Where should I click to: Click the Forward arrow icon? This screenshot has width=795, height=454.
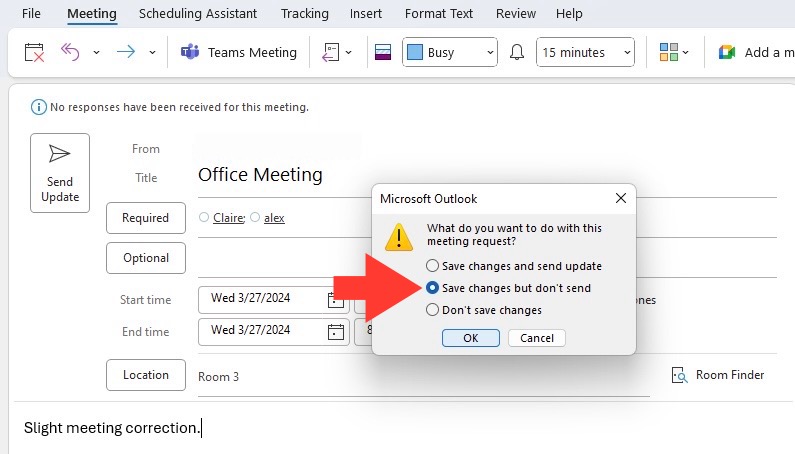click(x=126, y=52)
